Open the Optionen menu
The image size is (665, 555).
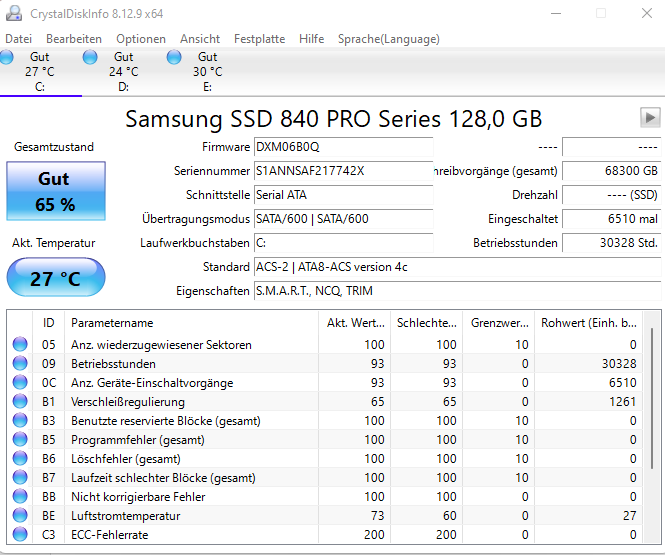(x=141, y=39)
